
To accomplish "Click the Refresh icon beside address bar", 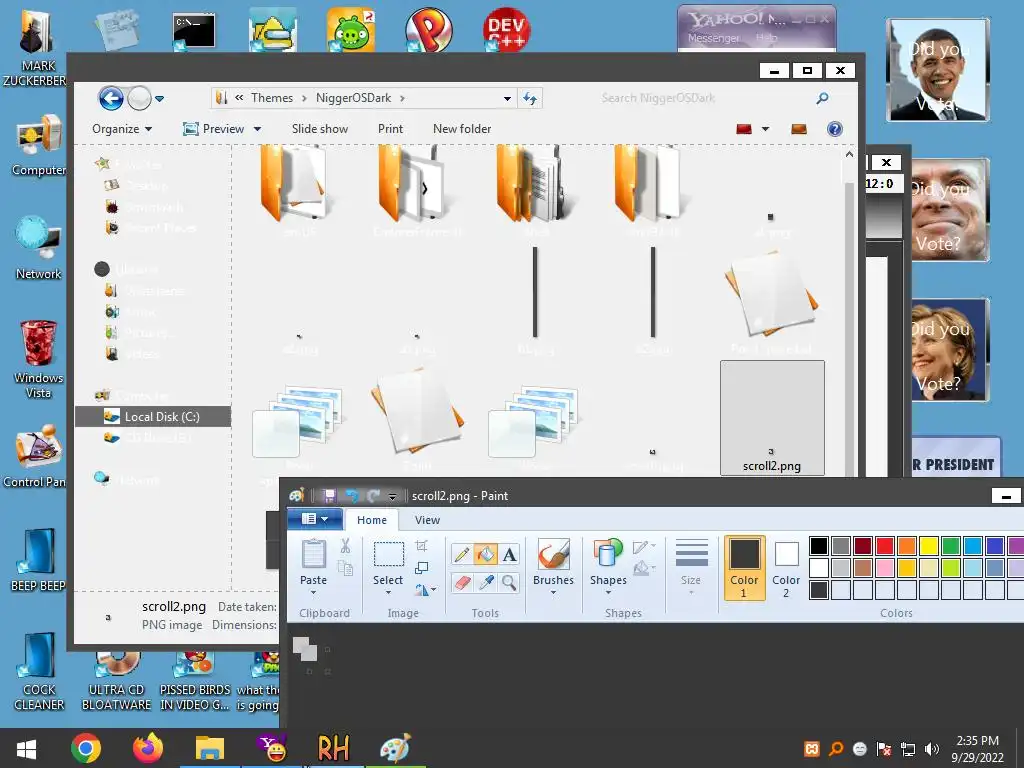I will click(x=530, y=99).
